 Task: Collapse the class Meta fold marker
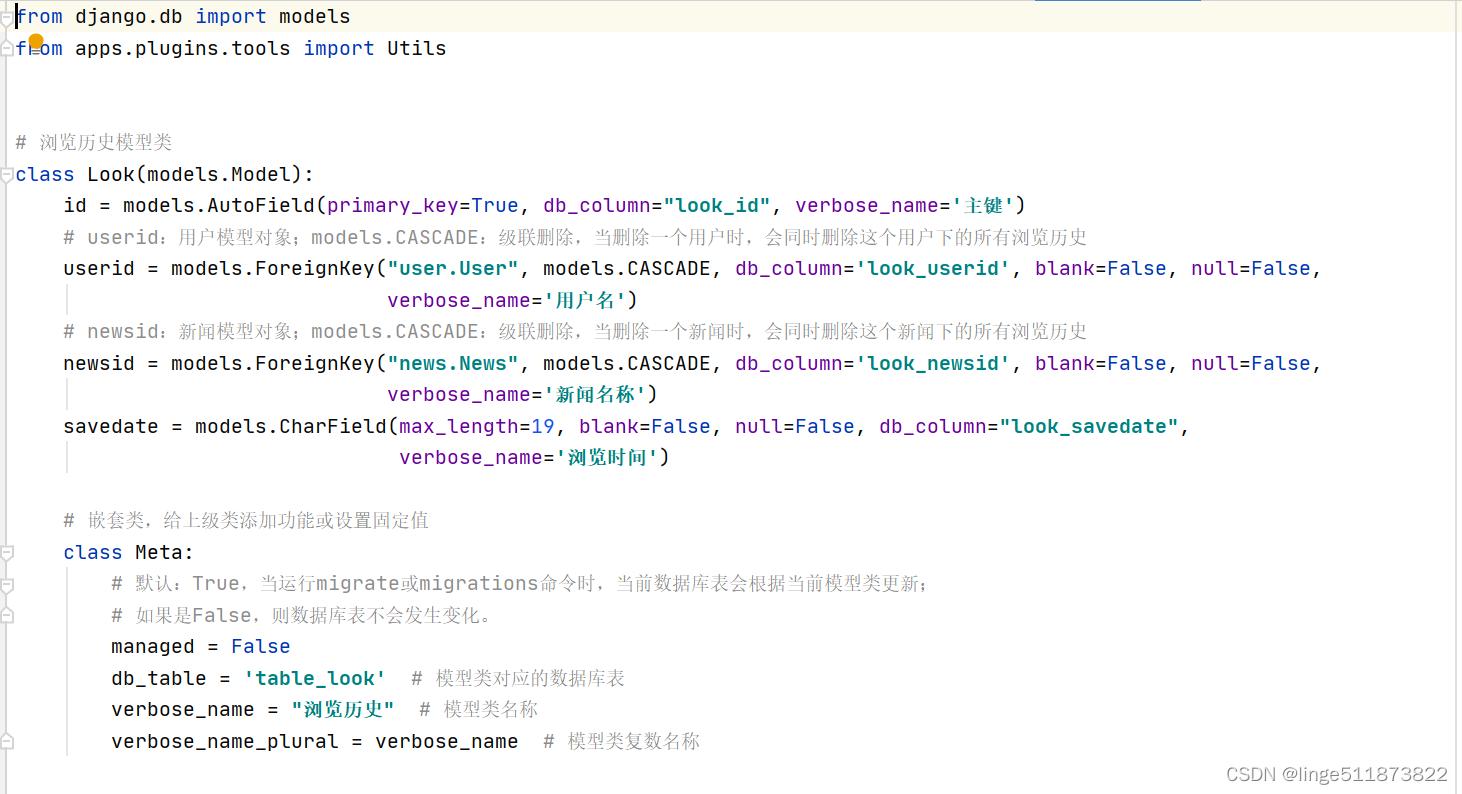[x=8, y=552]
